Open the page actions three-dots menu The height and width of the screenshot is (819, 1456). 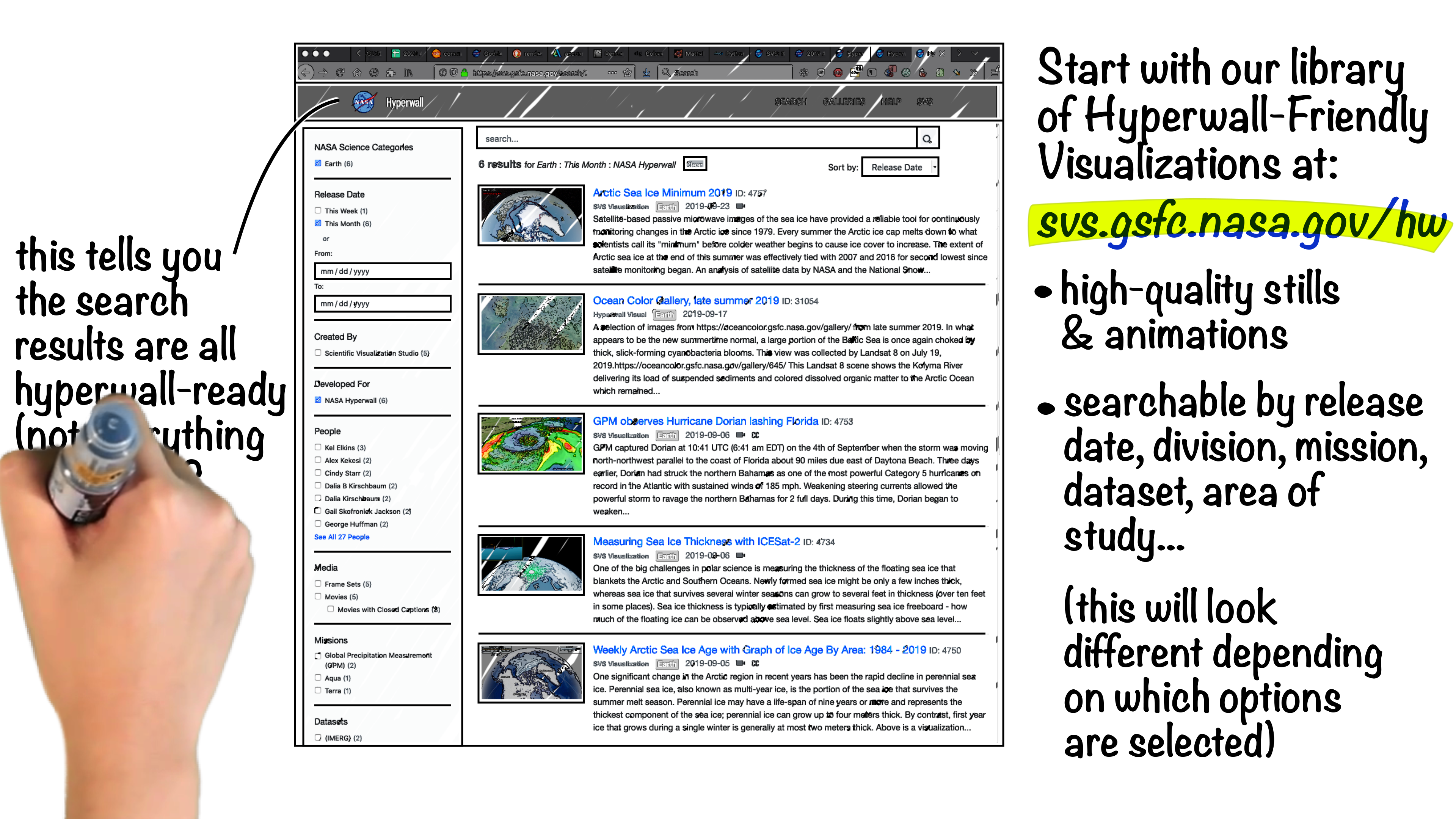pos(612,72)
